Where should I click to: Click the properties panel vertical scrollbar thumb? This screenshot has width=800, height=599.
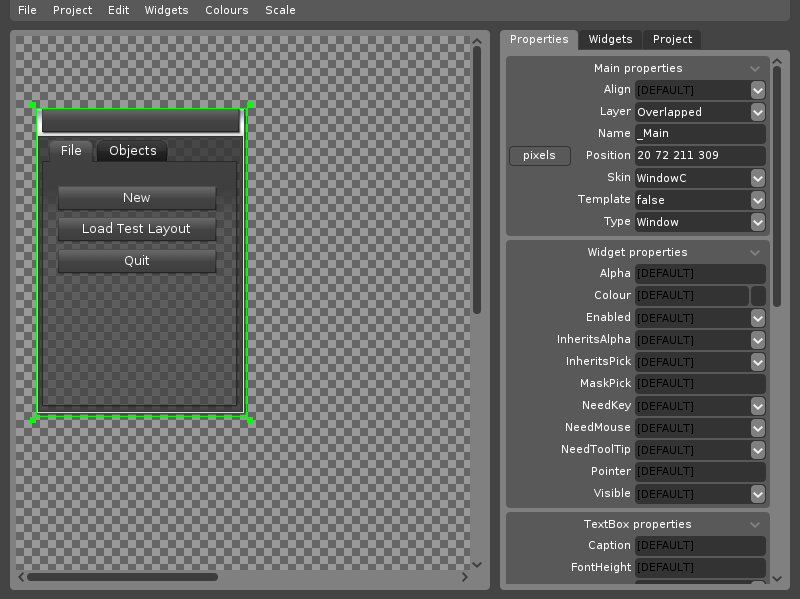tap(777, 187)
